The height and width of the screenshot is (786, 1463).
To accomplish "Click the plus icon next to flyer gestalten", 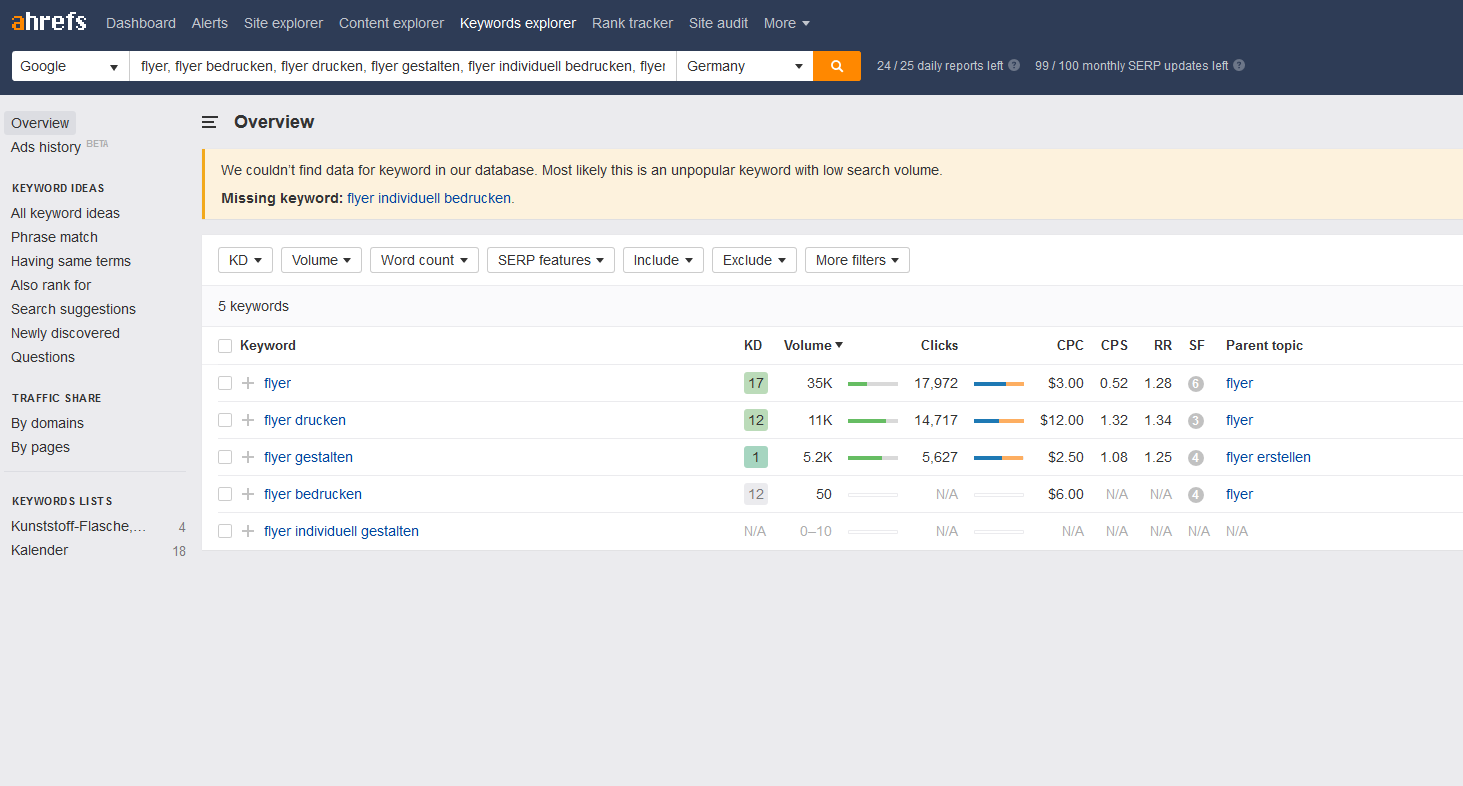I will (x=248, y=457).
